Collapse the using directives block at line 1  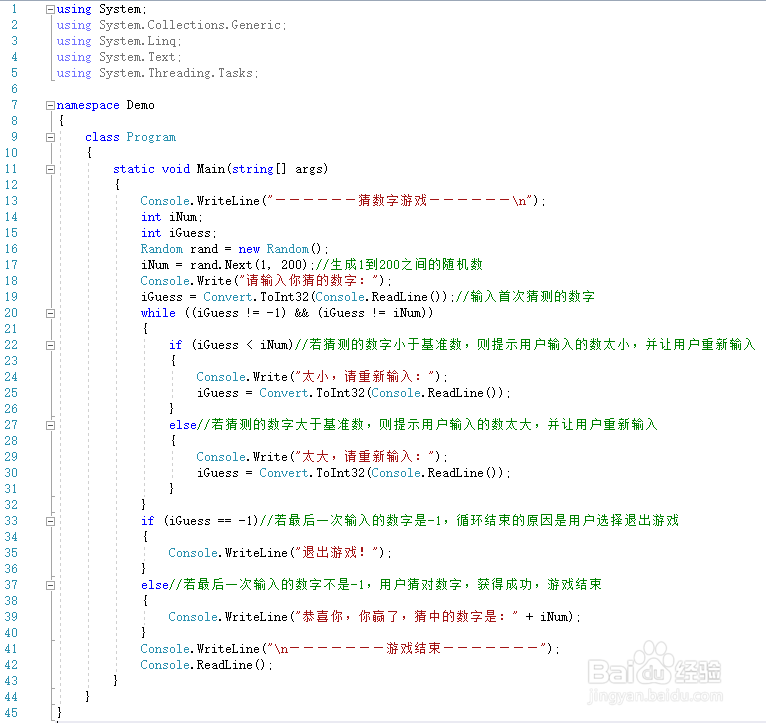(x=50, y=9)
